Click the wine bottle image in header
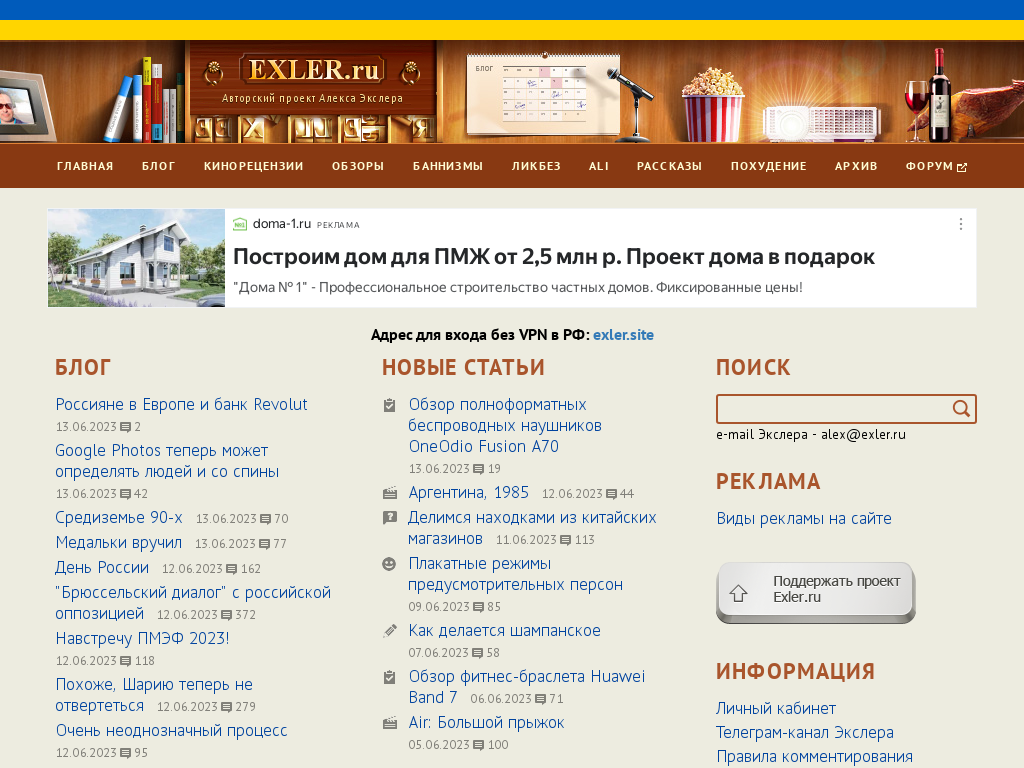1024x768 pixels. pos(940,95)
